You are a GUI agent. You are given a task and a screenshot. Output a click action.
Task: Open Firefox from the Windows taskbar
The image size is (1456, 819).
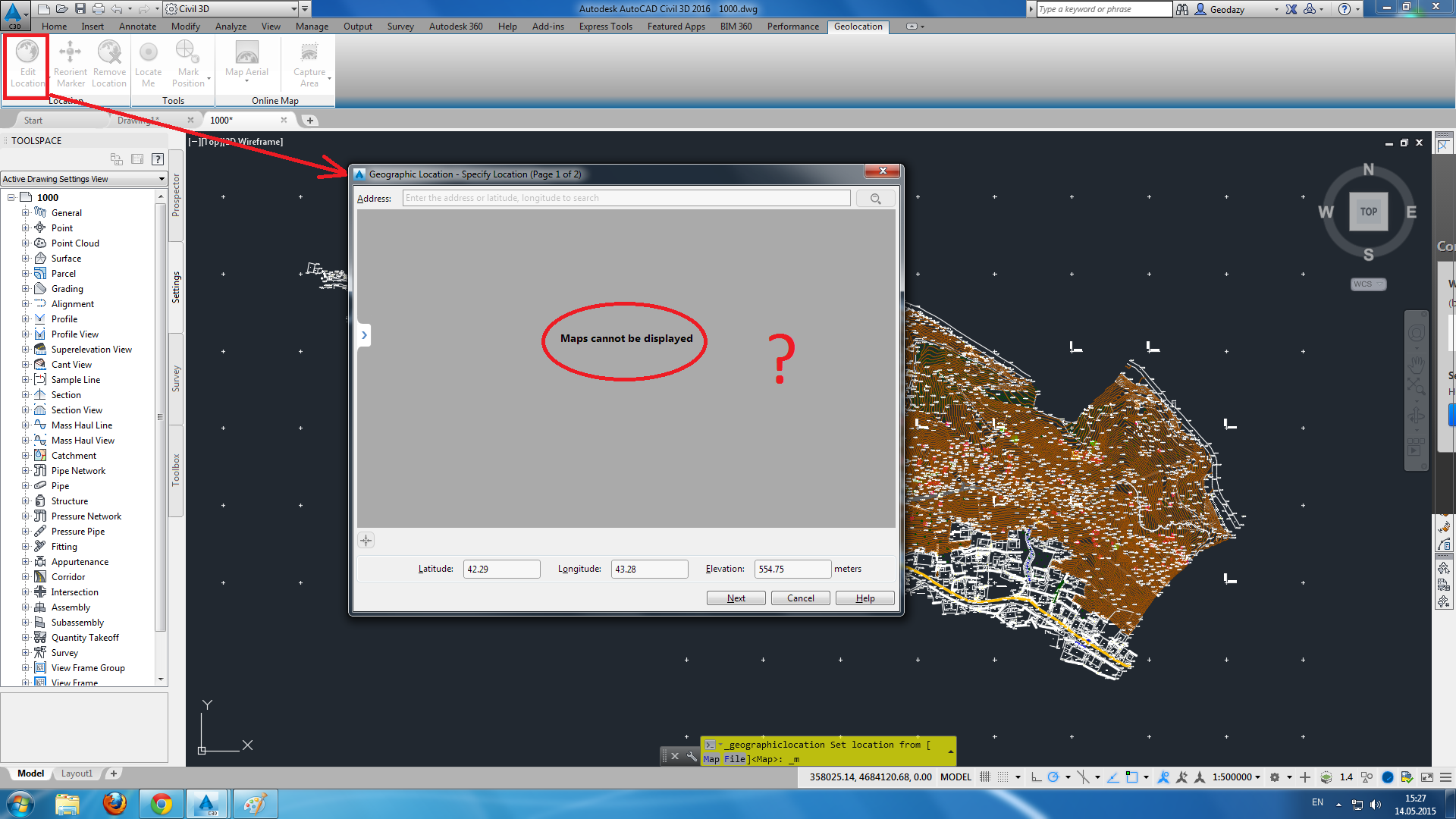click(x=115, y=803)
